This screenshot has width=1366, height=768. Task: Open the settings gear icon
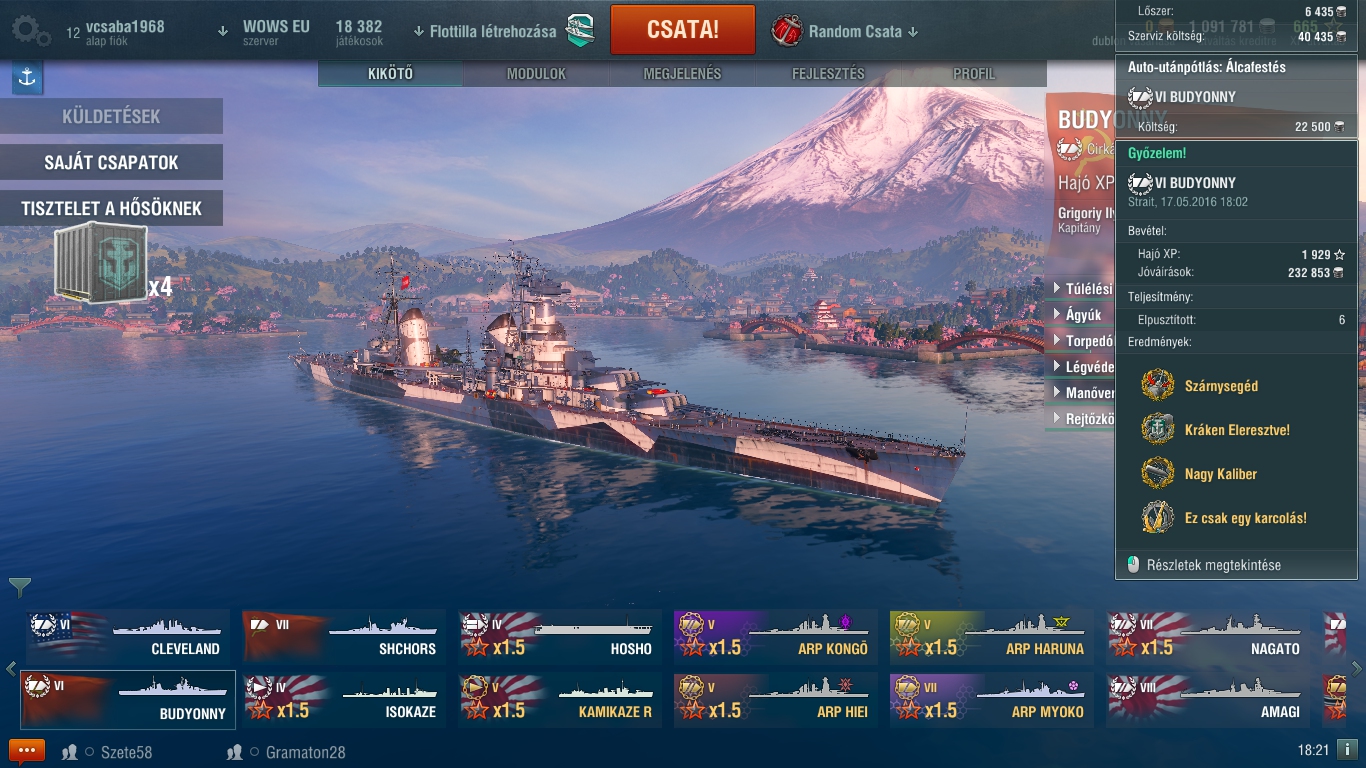click(x=30, y=30)
